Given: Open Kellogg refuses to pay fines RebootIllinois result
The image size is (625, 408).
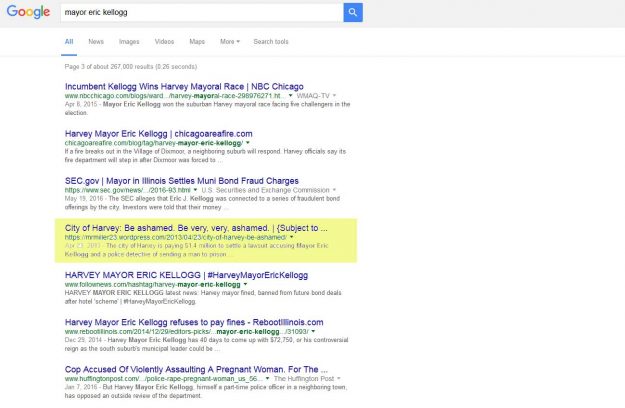Looking at the screenshot, I should click(194, 322).
